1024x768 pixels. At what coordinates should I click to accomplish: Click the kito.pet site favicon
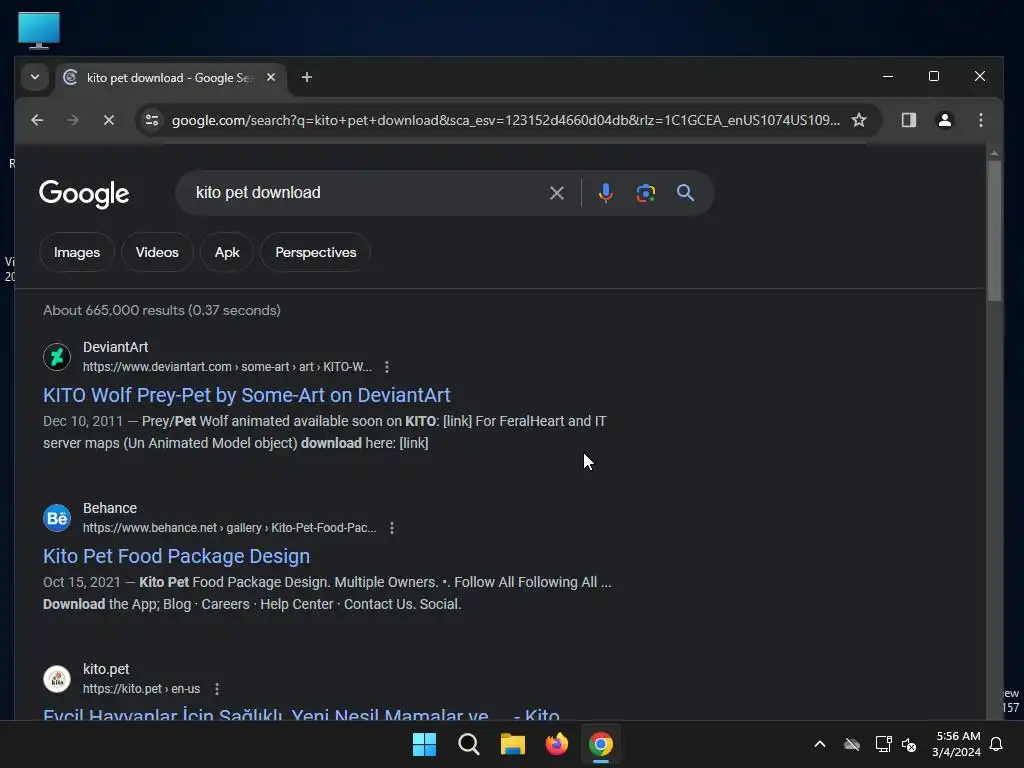tap(57, 679)
